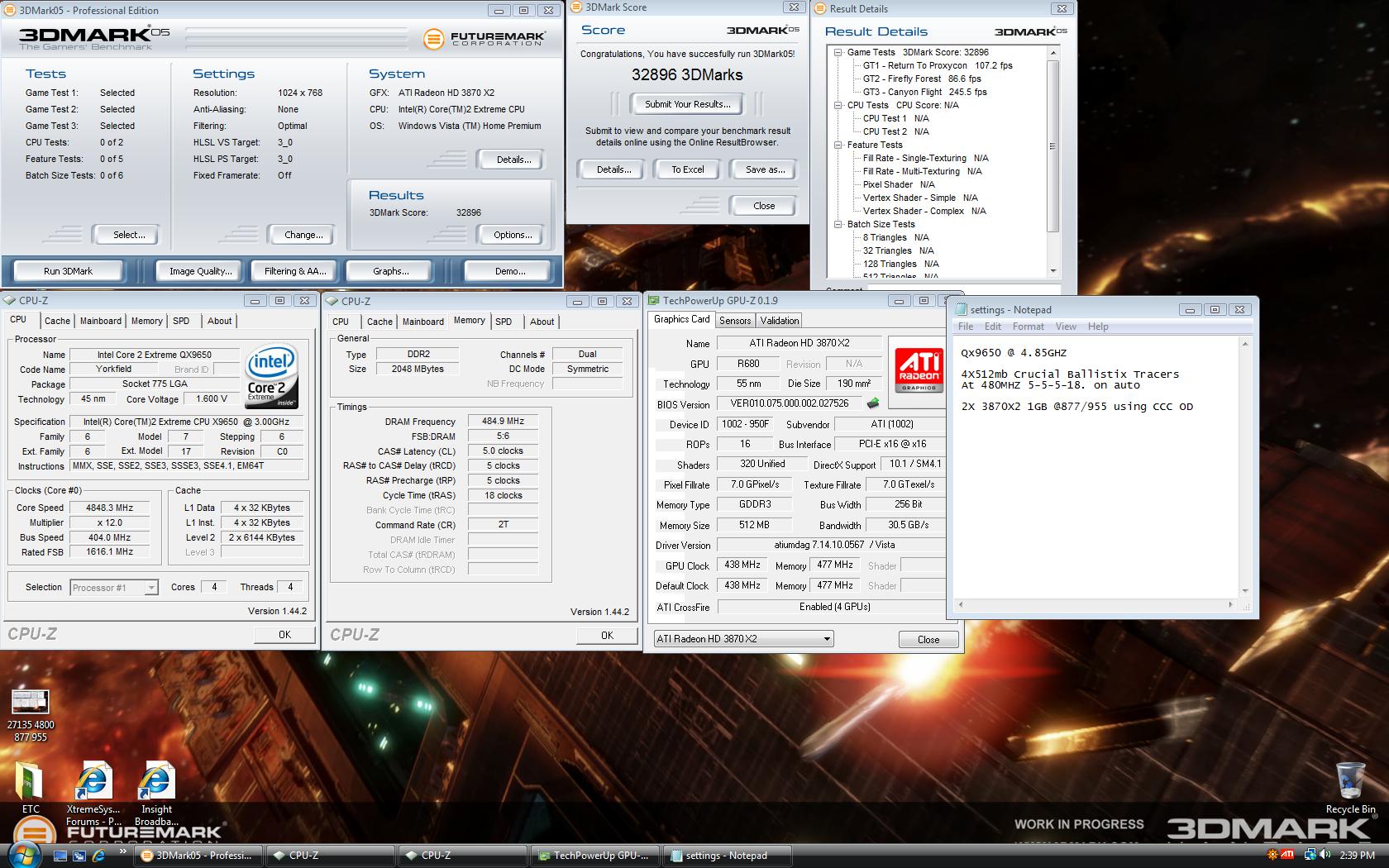Open the Recycle Bin desktop icon
1389x868 pixels.
point(1350,789)
